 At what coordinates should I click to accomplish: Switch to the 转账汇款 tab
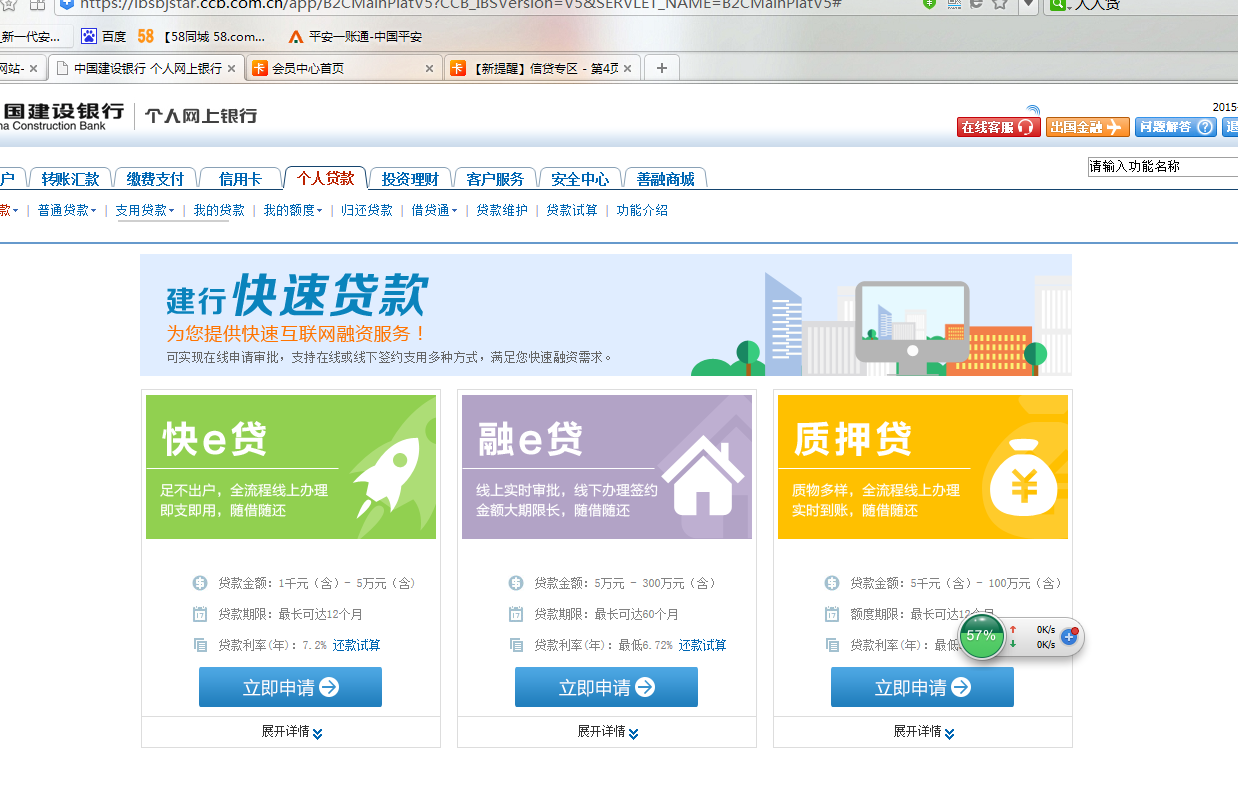[70, 179]
